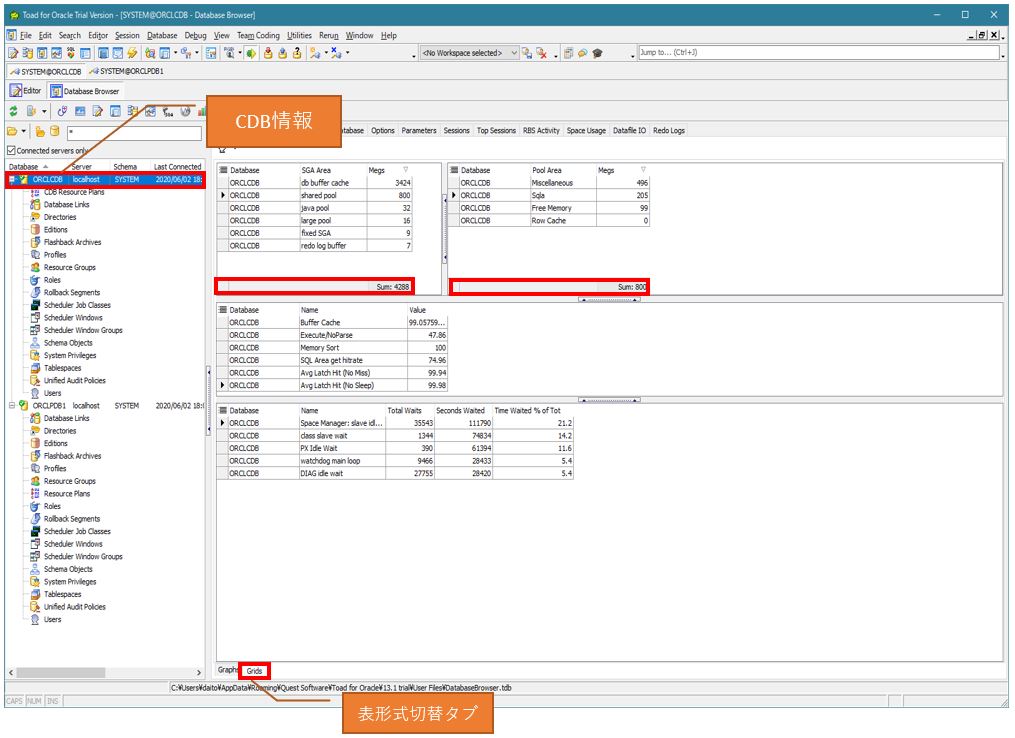Viewport: 1015px width, 738px height.
Task: Switch to the RBS Activity tab
Action: 541,131
